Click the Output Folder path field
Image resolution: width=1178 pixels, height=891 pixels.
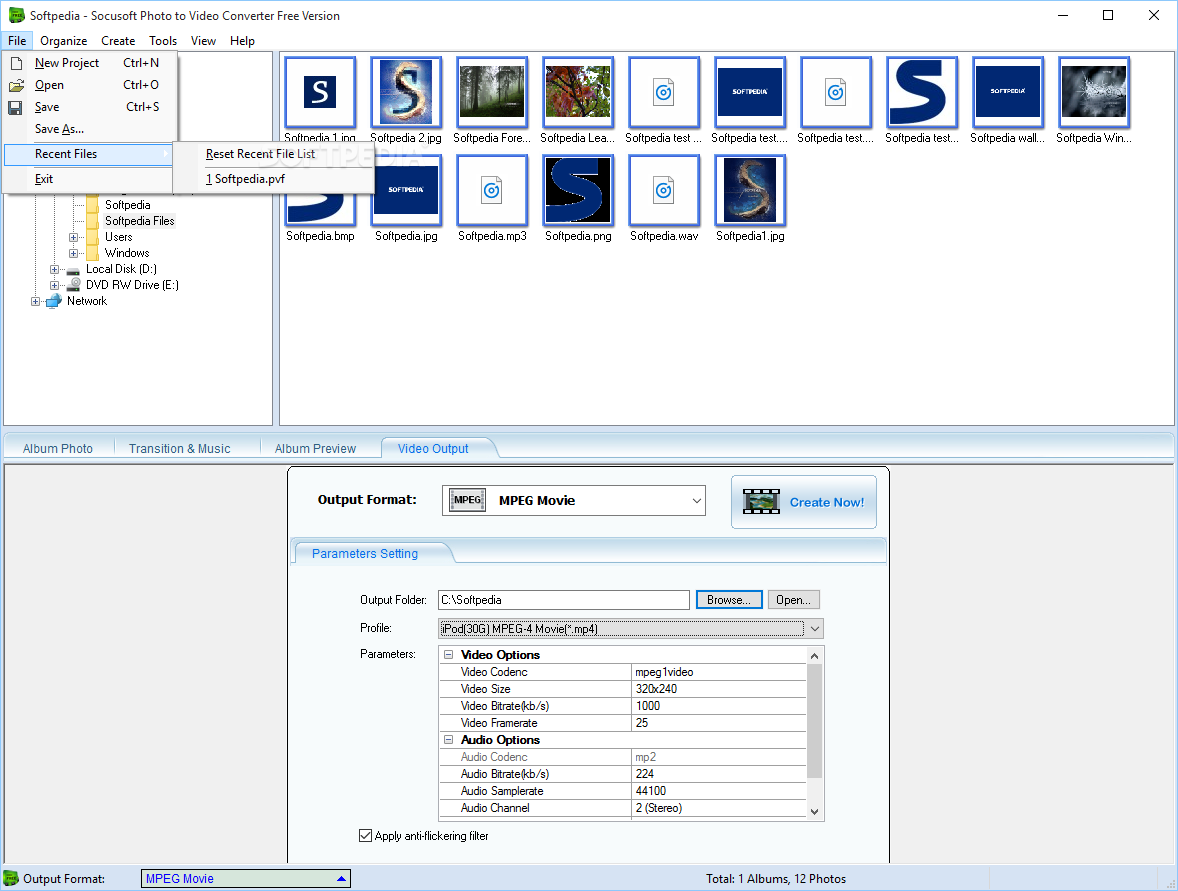pos(563,600)
